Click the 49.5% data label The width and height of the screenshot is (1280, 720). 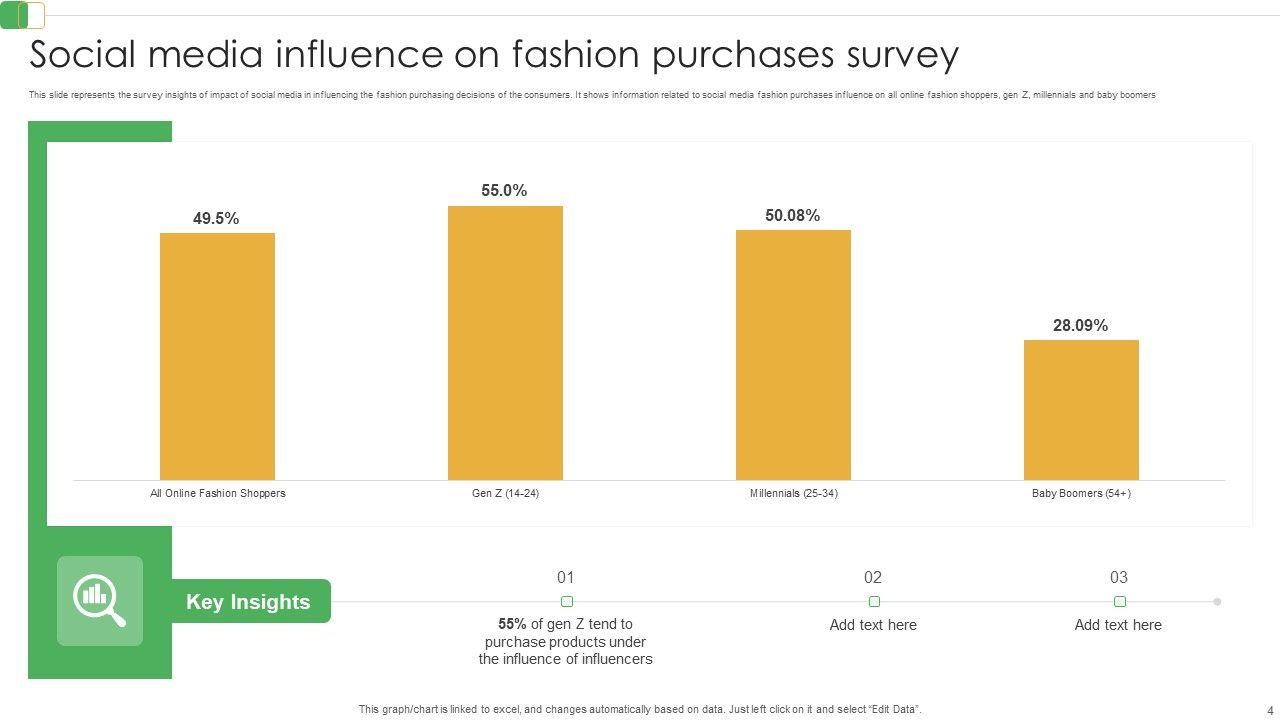(x=216, y=218)
